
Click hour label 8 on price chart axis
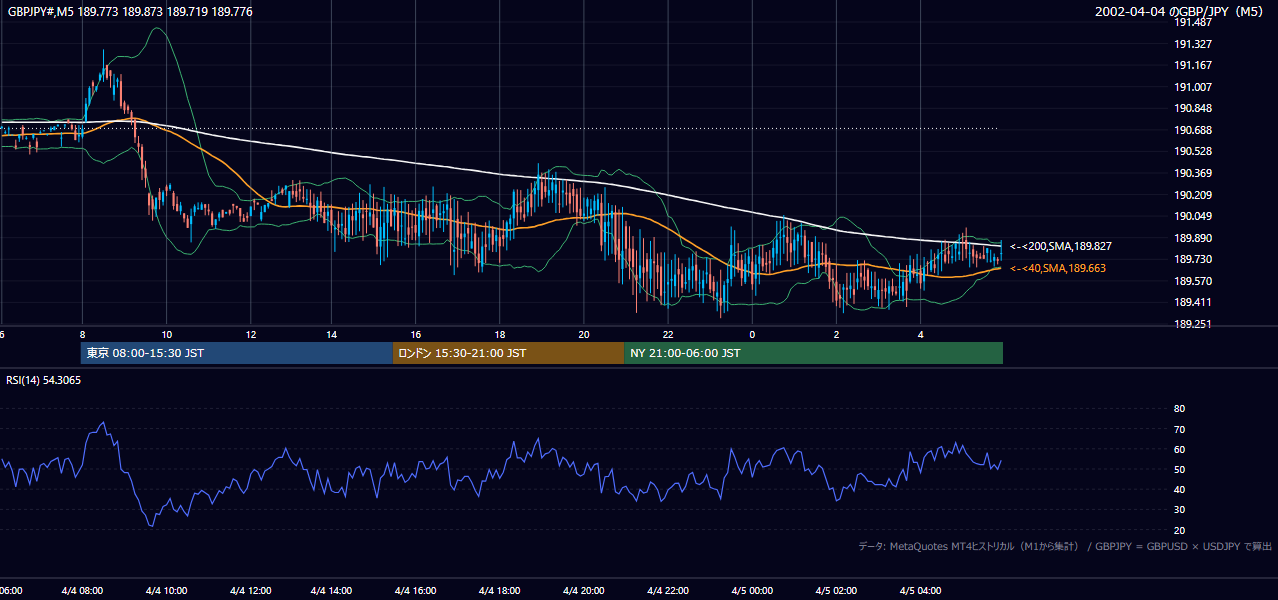[x=83, y=335]
